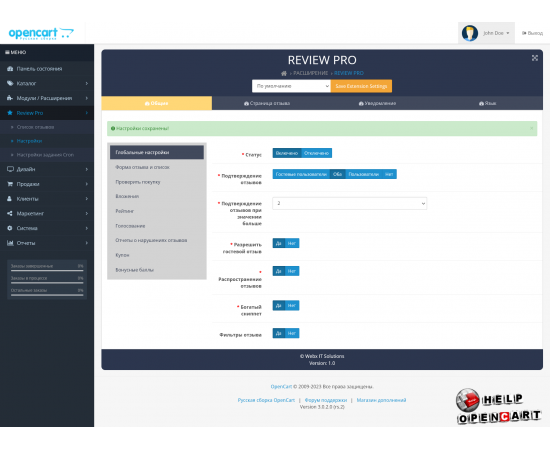Click the Выход logout link

(x=532, y=33)
